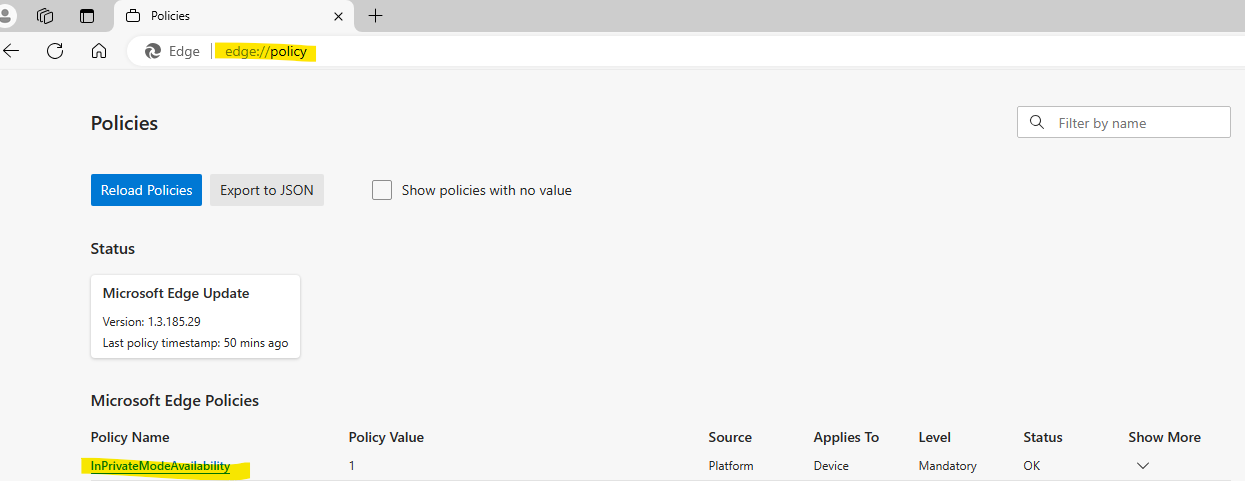The image size is (1245, 481).
Task: Enable Show policies with no value checkbox
Action: click(382, 190)
